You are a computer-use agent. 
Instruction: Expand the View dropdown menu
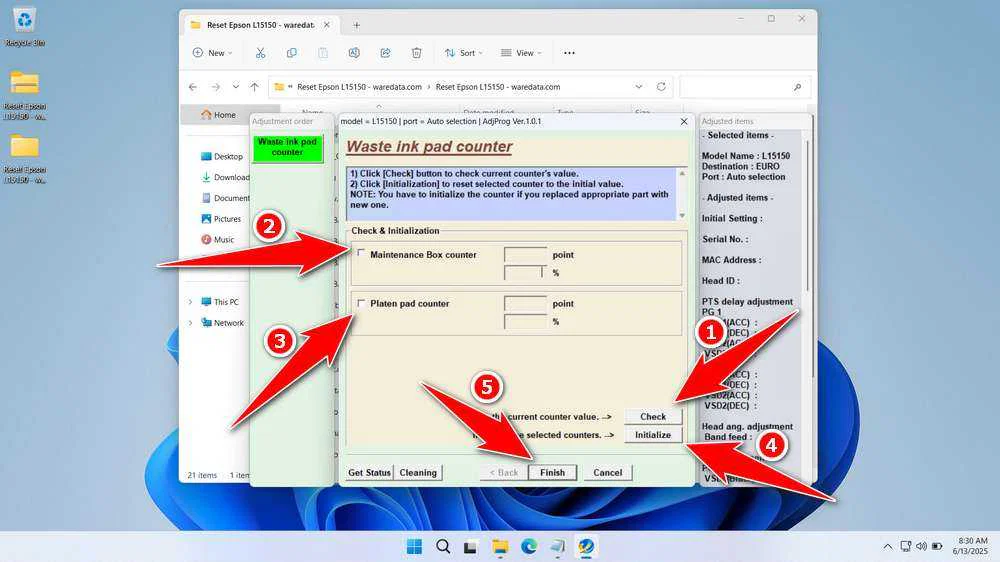[520, 53]
